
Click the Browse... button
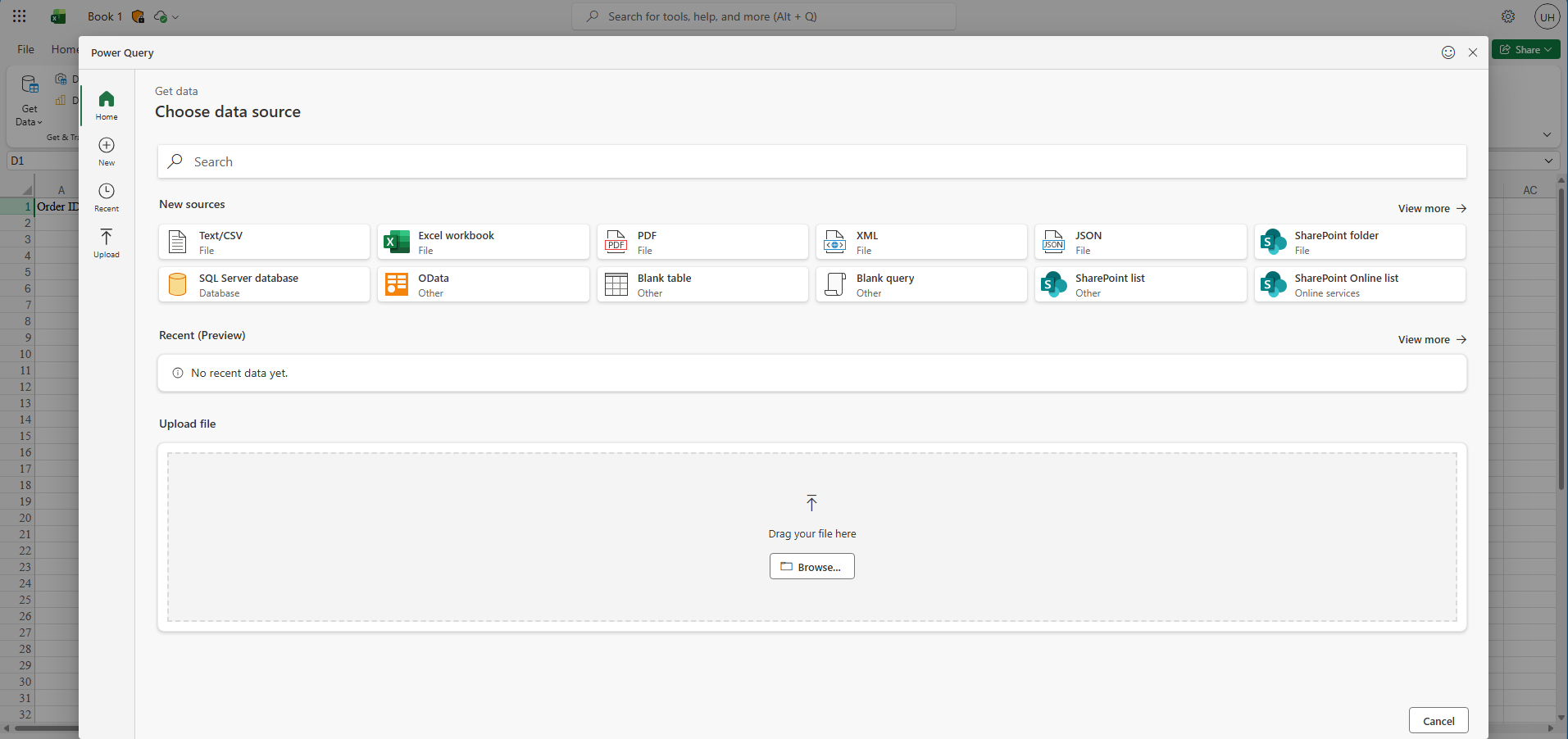[811, 566]
